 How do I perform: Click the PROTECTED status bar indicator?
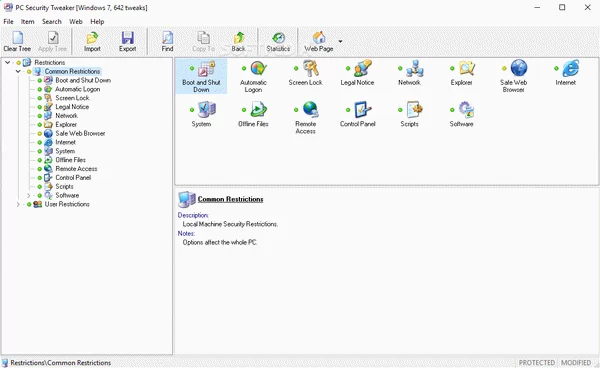click(536, 363)
